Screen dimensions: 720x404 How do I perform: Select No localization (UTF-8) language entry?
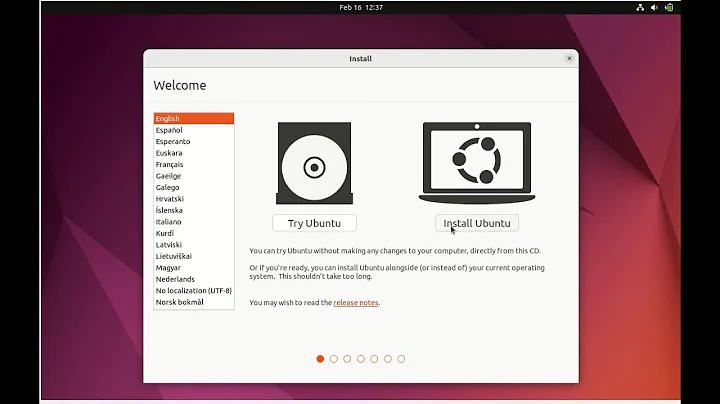click(194, 291)
